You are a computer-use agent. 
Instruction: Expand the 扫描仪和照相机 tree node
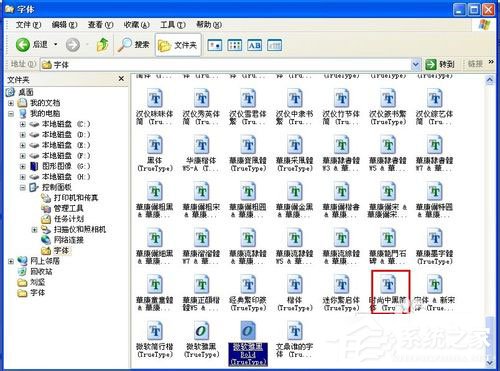(x=34, y=230)
